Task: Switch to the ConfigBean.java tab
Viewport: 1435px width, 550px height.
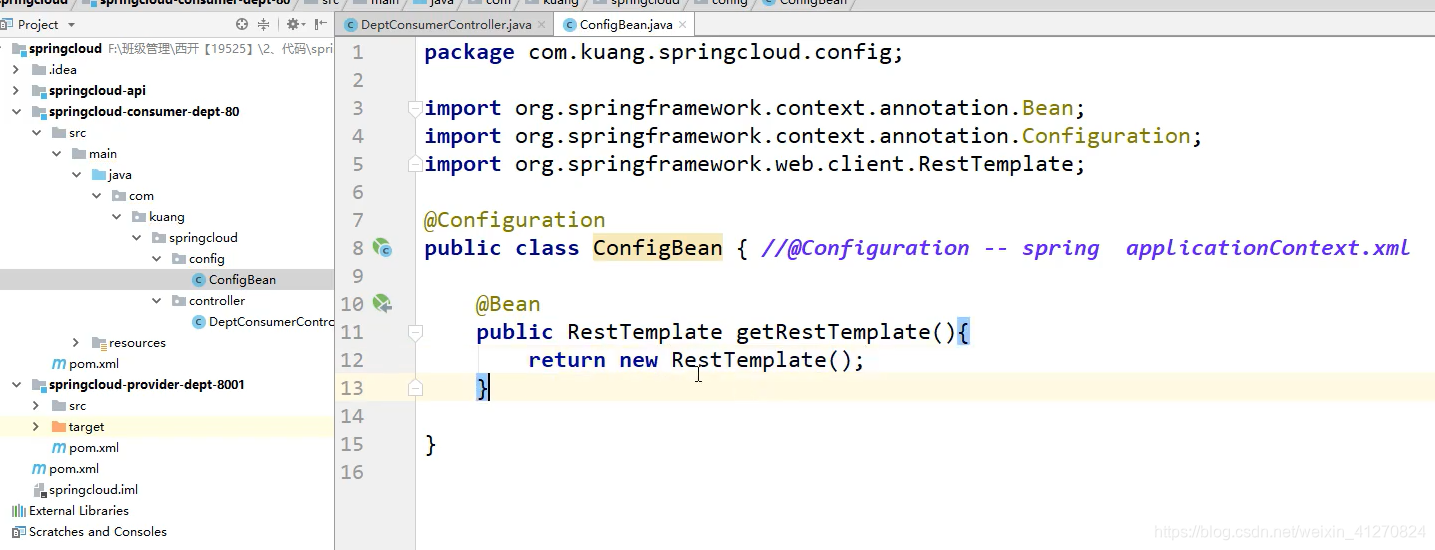Action: (x=626, y=24)
